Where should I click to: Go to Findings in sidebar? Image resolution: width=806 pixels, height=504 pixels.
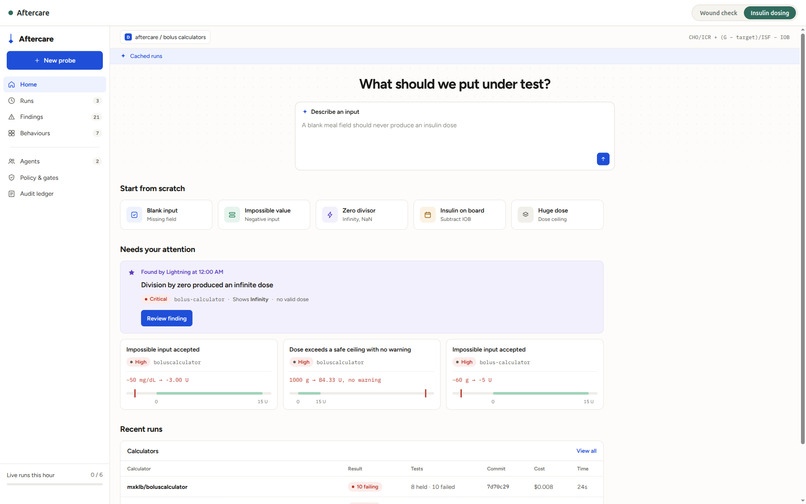point(54,117)
